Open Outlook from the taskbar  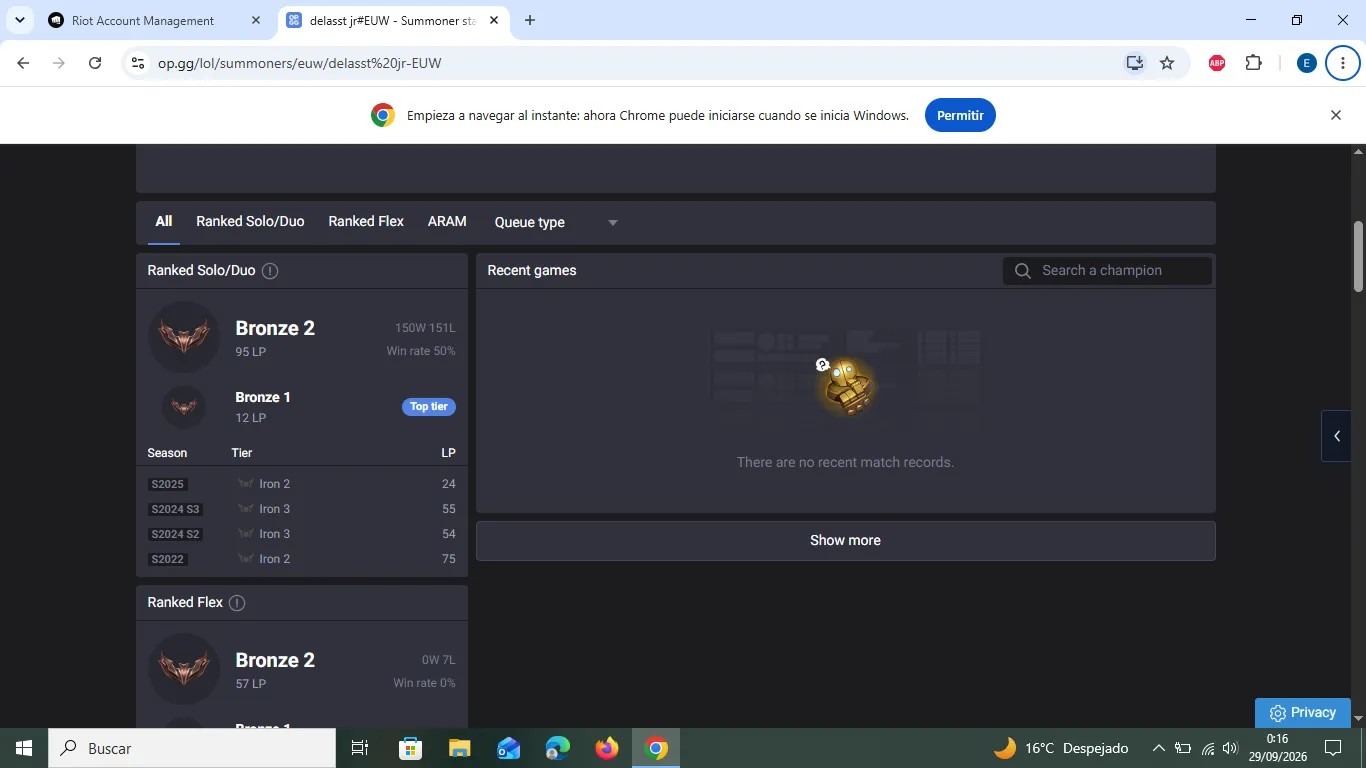509,748
